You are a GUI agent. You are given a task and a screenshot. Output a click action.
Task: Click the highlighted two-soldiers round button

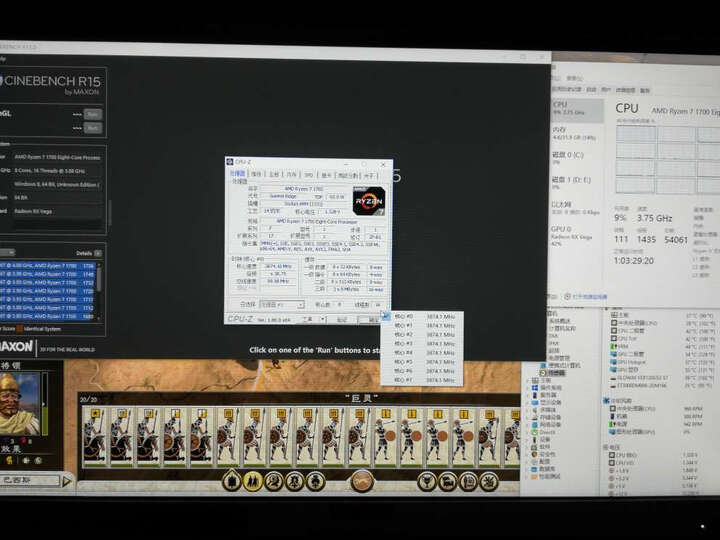253,482
